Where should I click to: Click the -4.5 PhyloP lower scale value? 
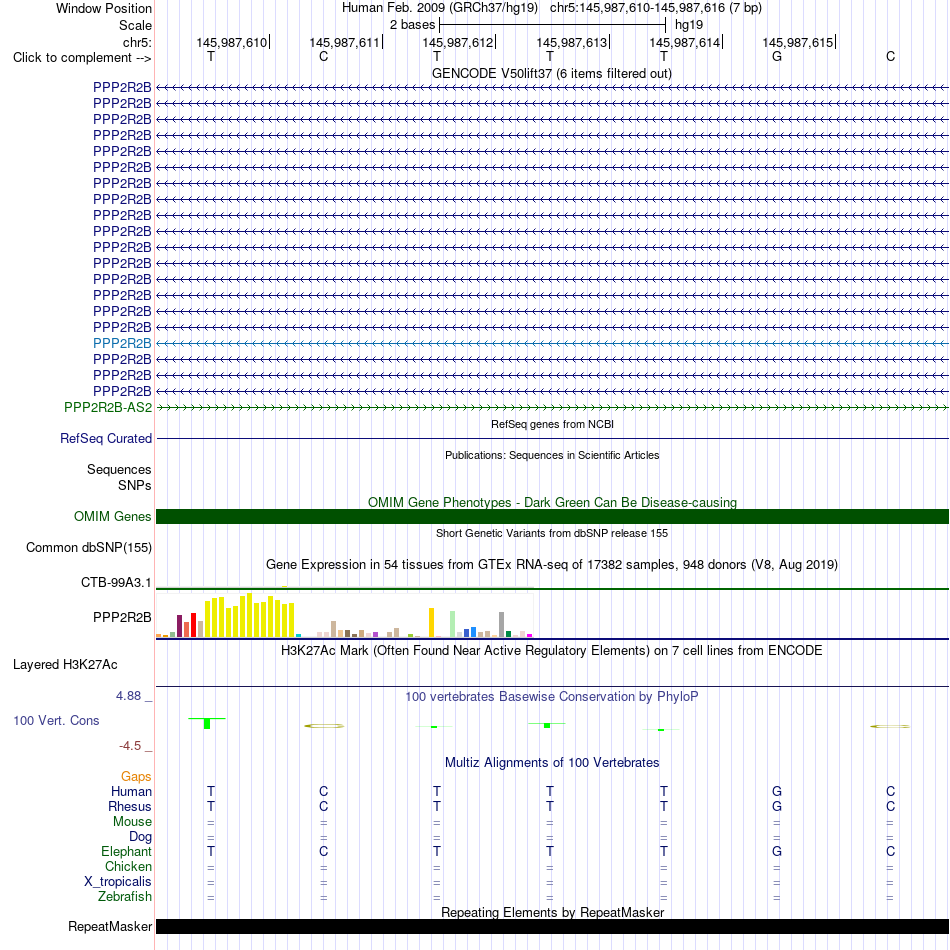[130, 746]
